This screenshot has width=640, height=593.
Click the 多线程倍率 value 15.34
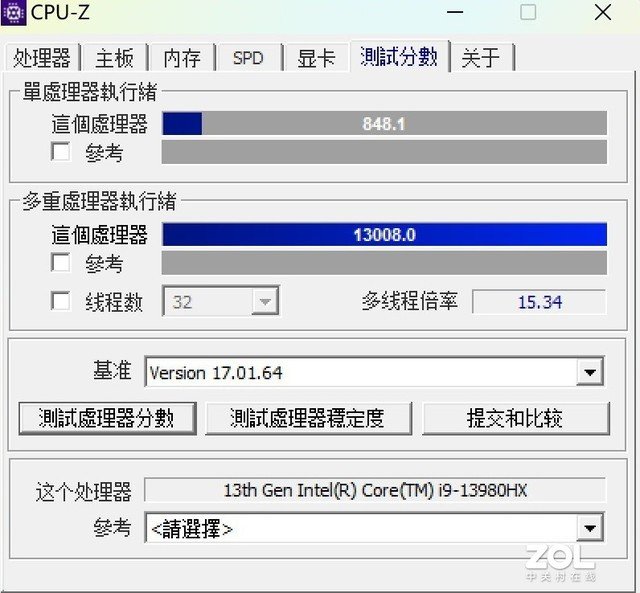539,302
